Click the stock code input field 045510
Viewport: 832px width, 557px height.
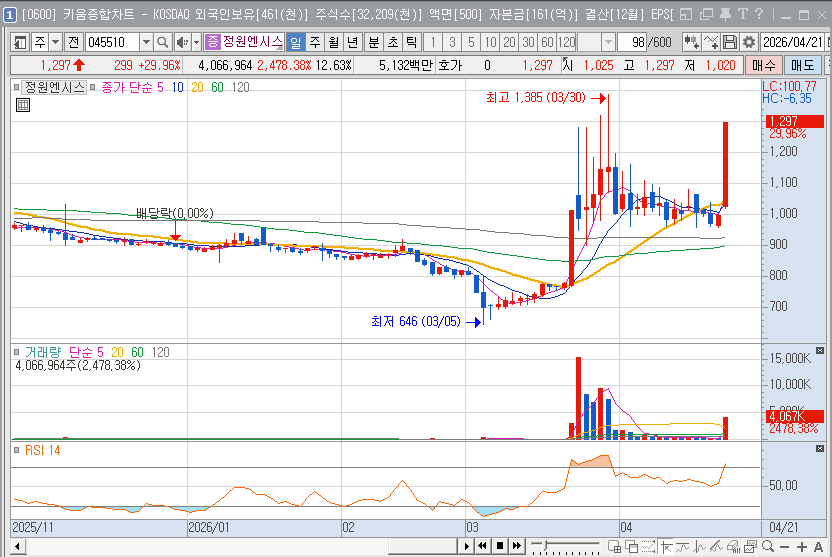[112, 42]
